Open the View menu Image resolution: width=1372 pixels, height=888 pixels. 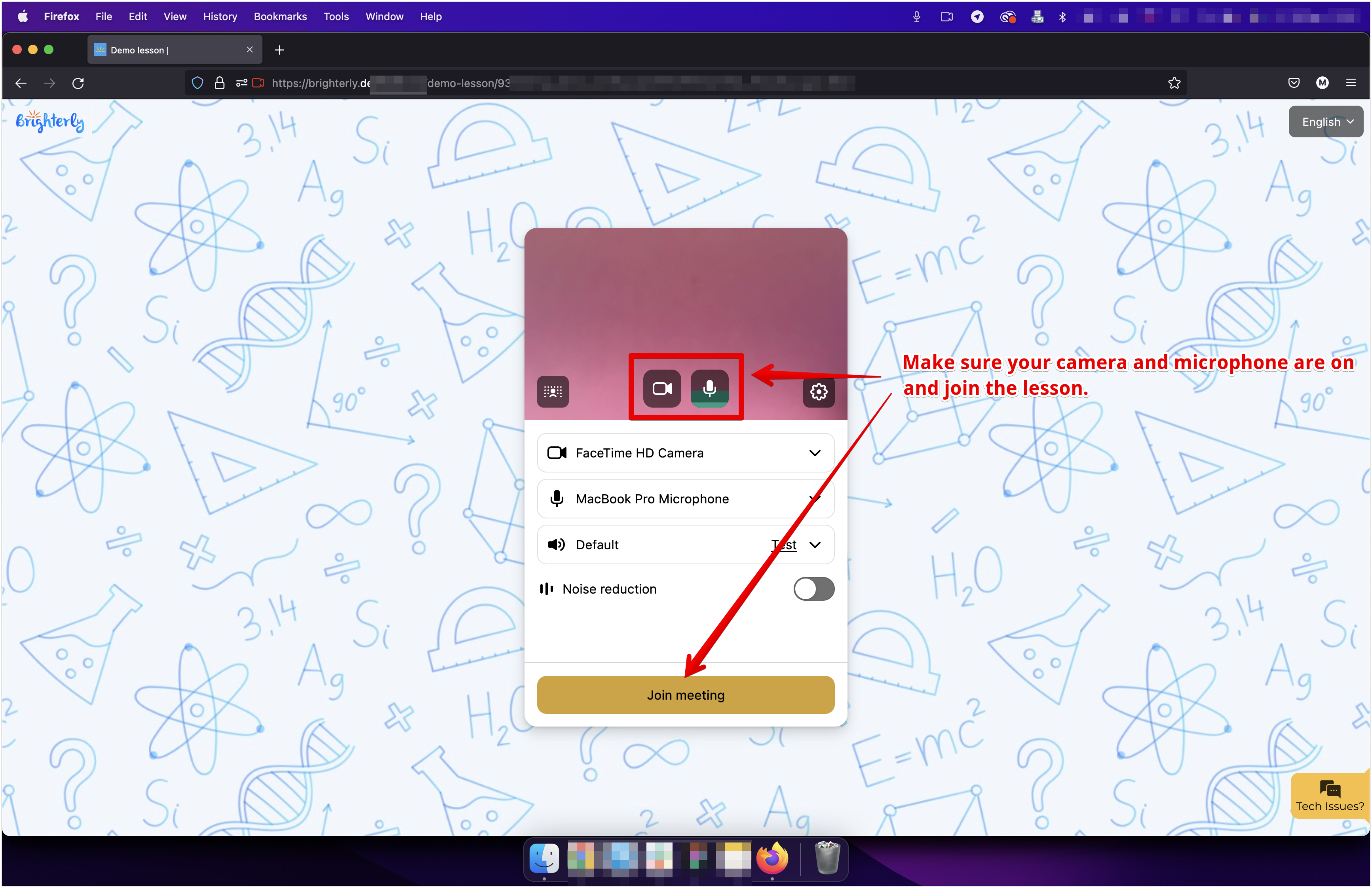[x=175, y=17]
